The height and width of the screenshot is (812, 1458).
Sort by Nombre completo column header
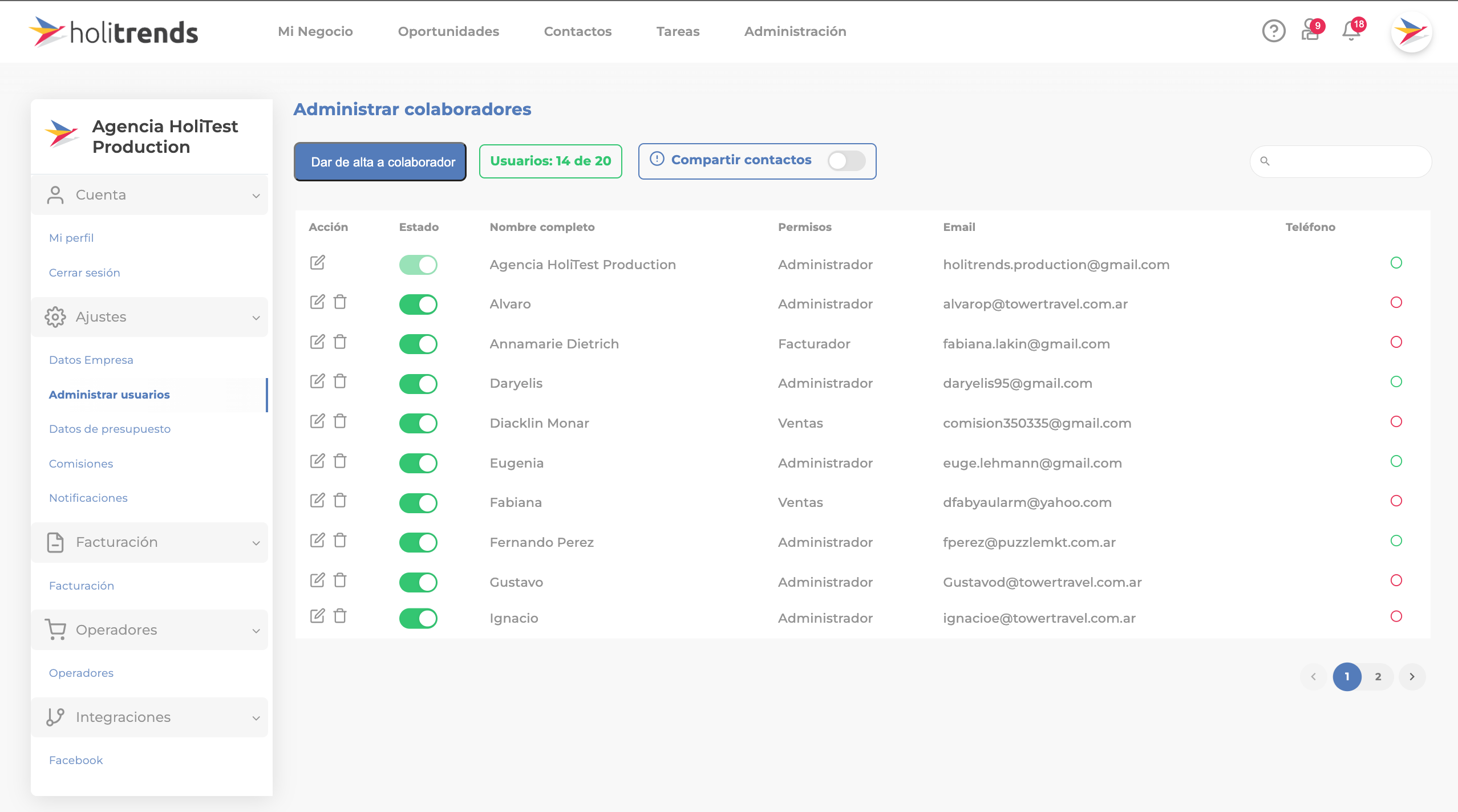coord(542,227)
